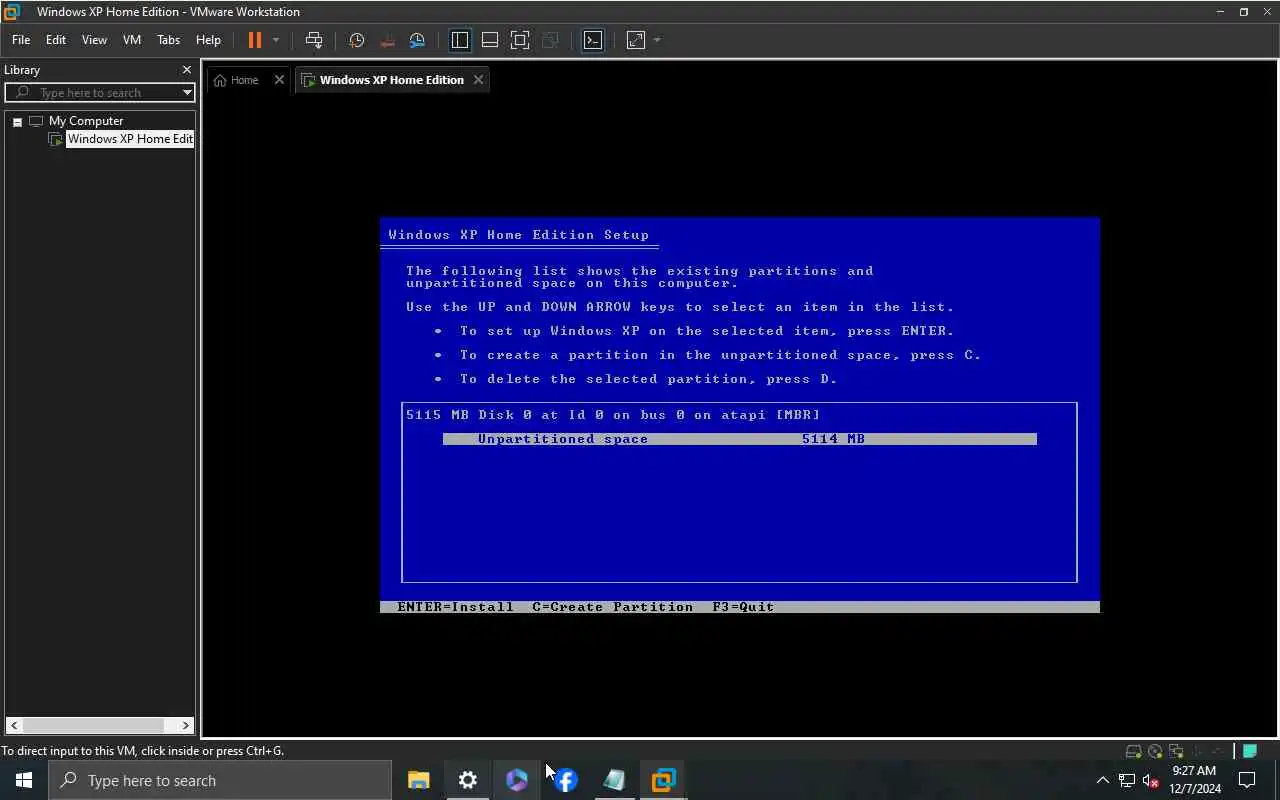
Task: Click the Library horizontal scrollbar thumb
Action: [93, 725]
